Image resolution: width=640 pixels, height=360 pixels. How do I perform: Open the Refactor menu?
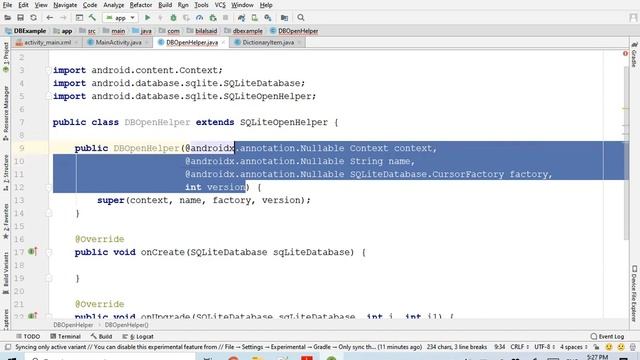pos(141,5)
